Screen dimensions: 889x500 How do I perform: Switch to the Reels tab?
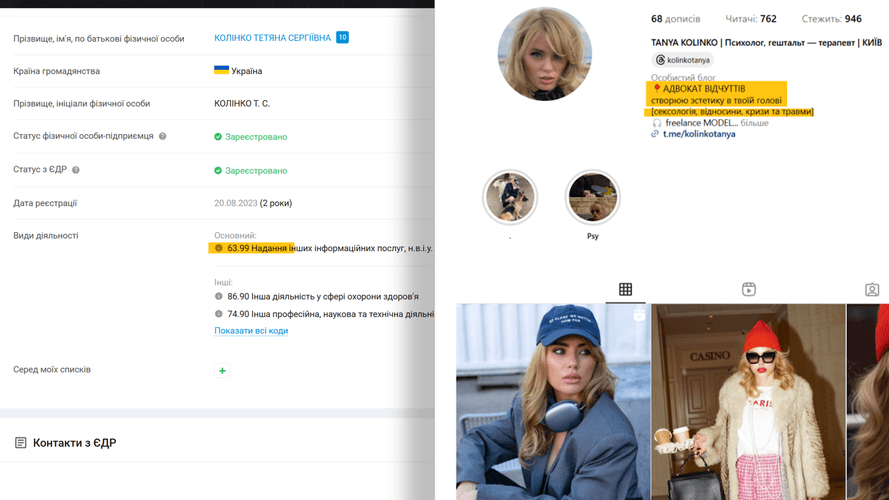(x=748, y=290)
